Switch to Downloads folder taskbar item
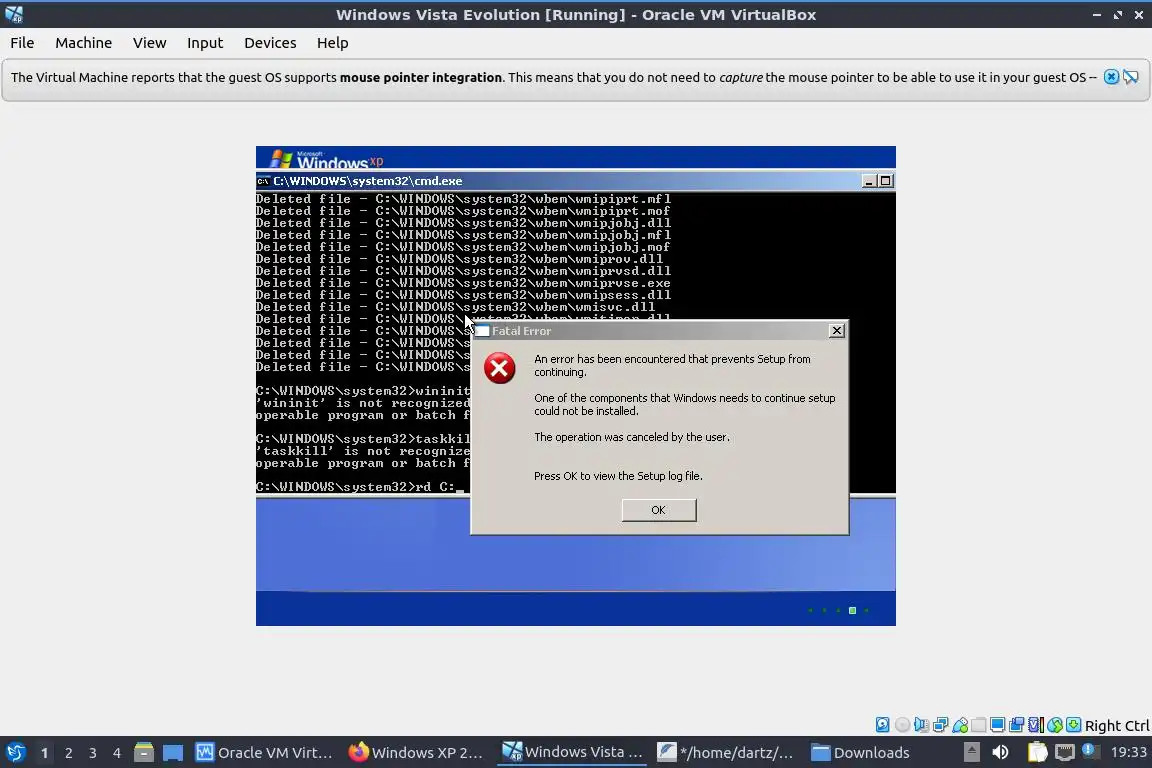The height and width of the screenshot is (768, 1152). coord(860,753)
